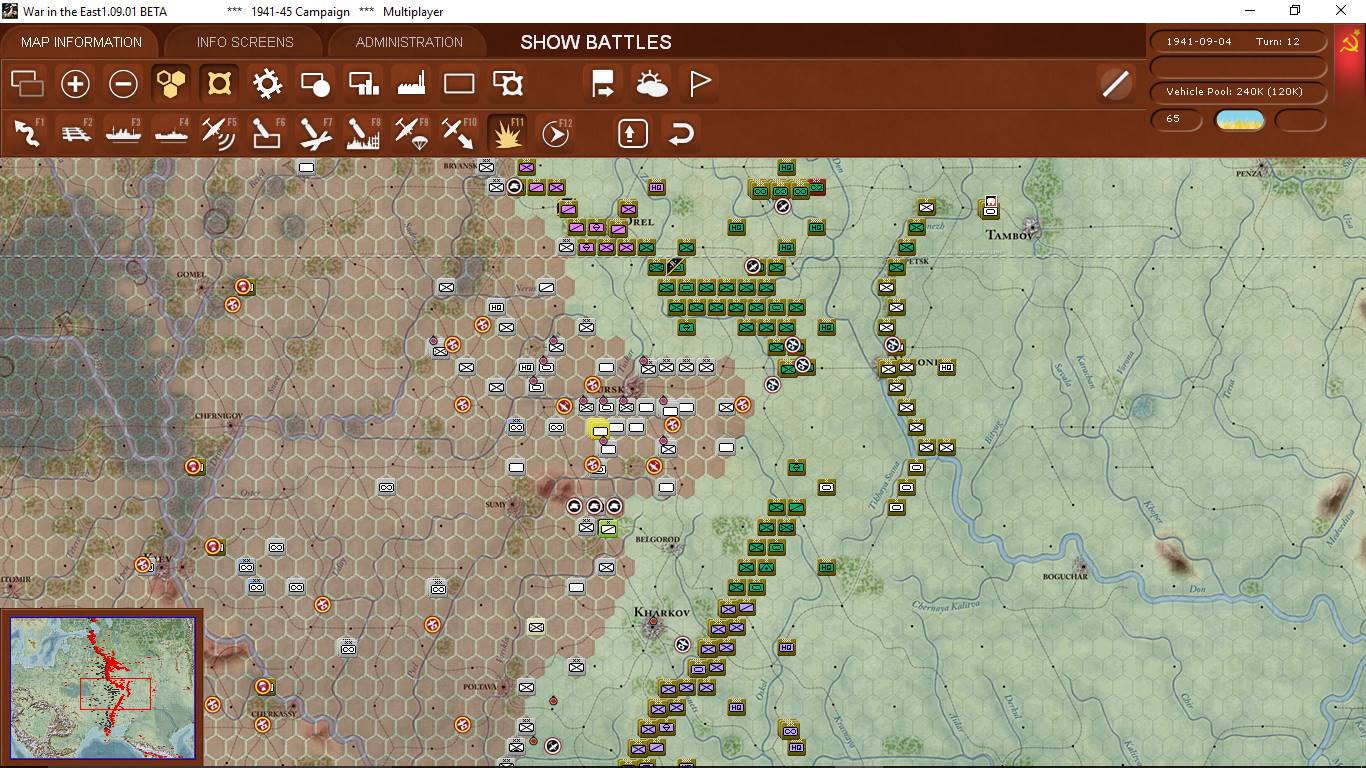Restore the window using title bar button
Image resolution: width=1366 pixels, height=768 pixels.
(1295, 11)
